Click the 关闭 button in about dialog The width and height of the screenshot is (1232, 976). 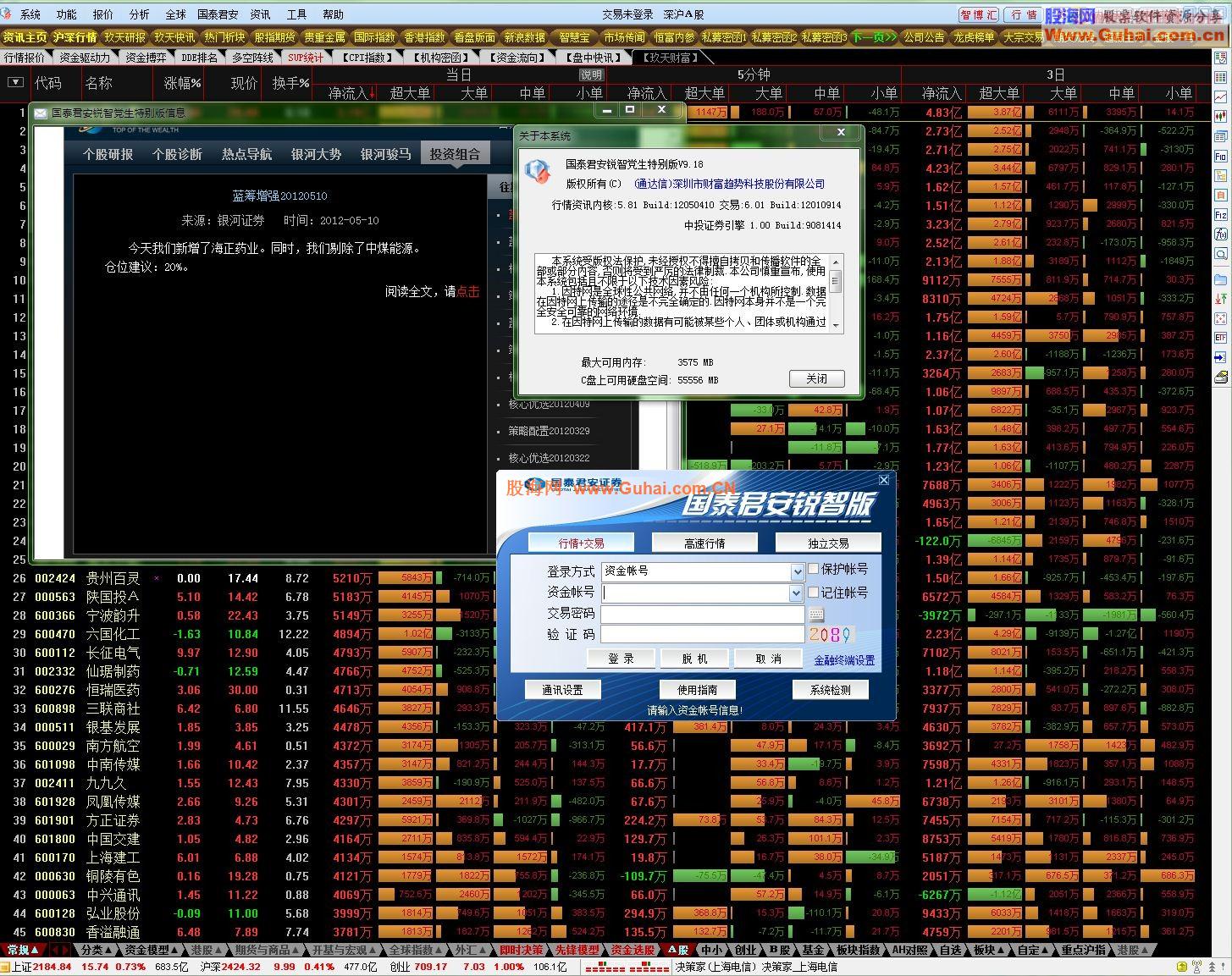(817, 378)
